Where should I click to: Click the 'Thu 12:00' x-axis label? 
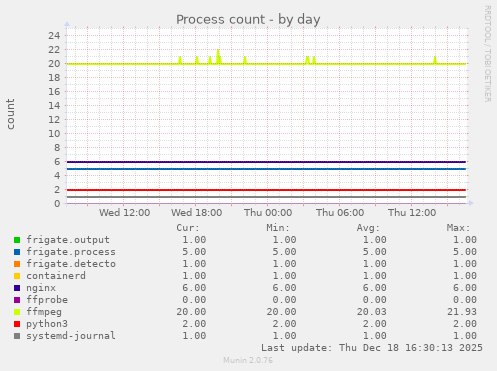coord(412,213)
